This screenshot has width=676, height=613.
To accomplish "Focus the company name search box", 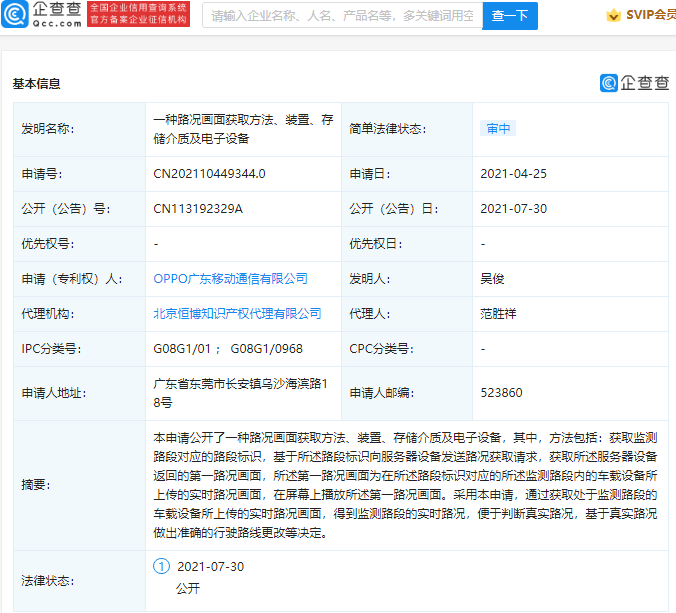I will pos(342,16).
